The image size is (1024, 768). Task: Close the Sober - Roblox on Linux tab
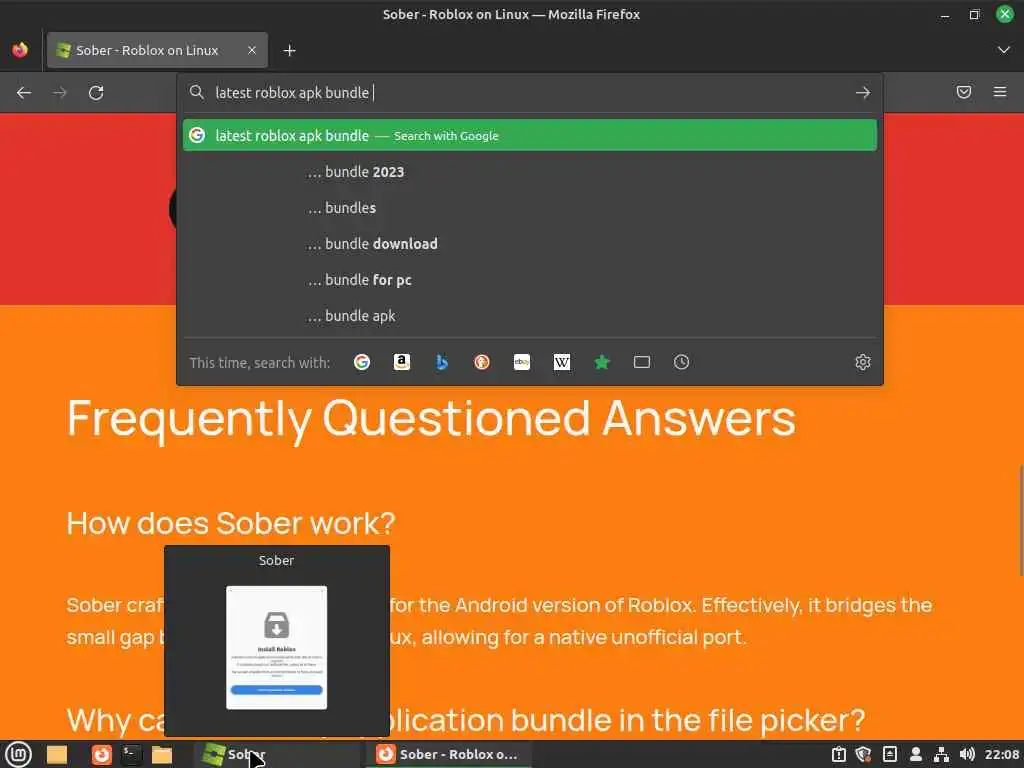click(x=251, y=50)
